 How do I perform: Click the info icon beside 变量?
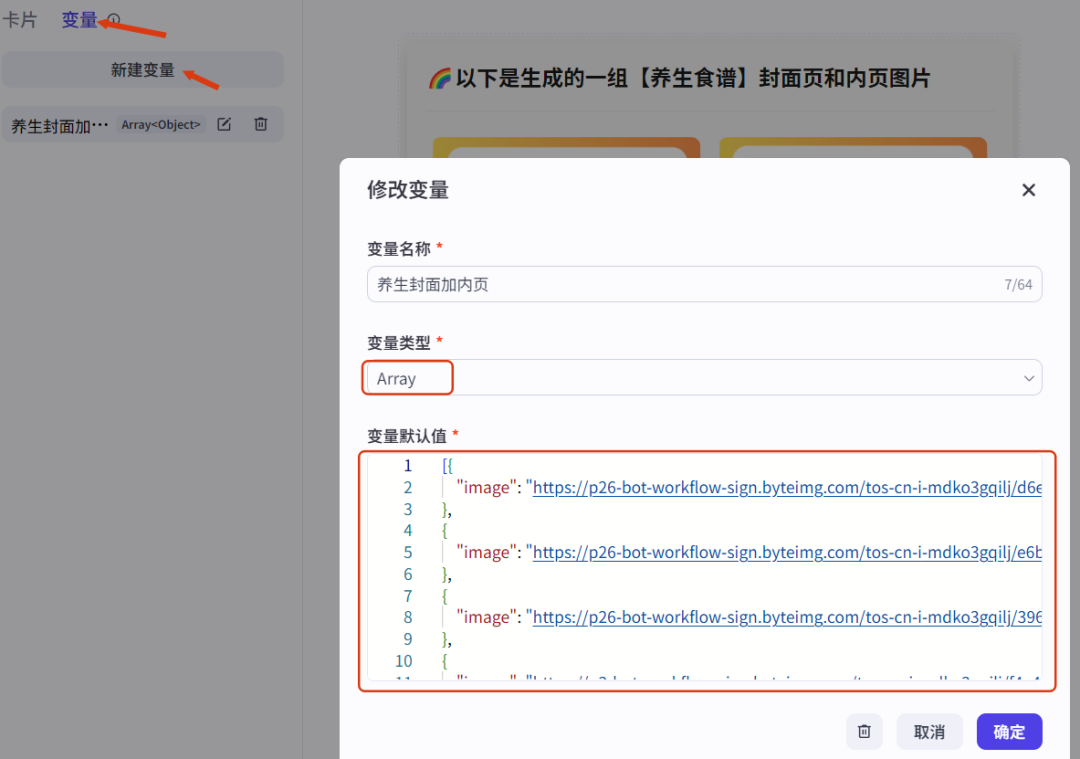114,20
